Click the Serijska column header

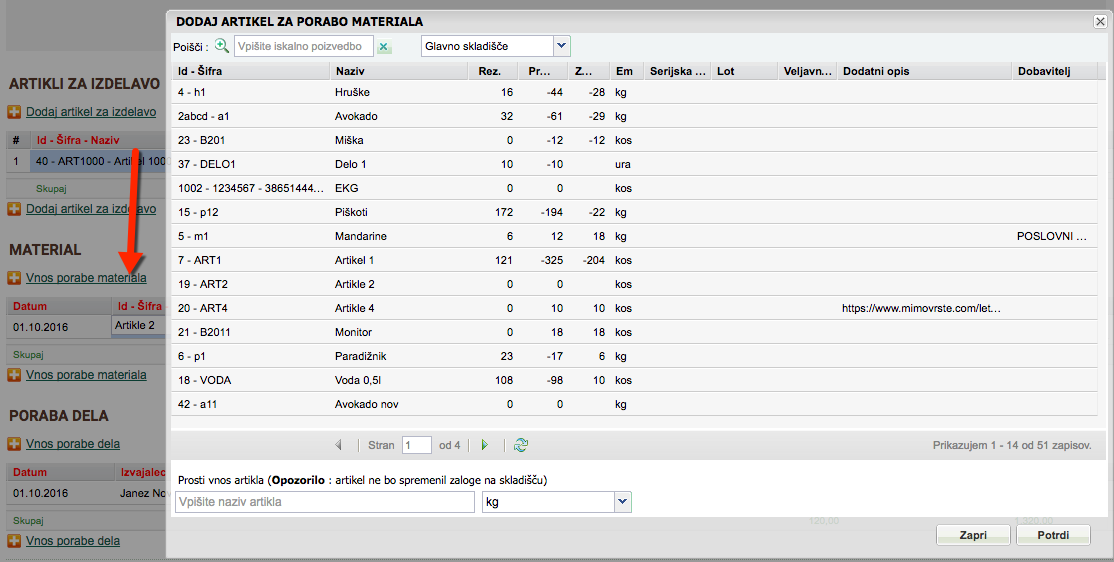(x=677, y=71)
